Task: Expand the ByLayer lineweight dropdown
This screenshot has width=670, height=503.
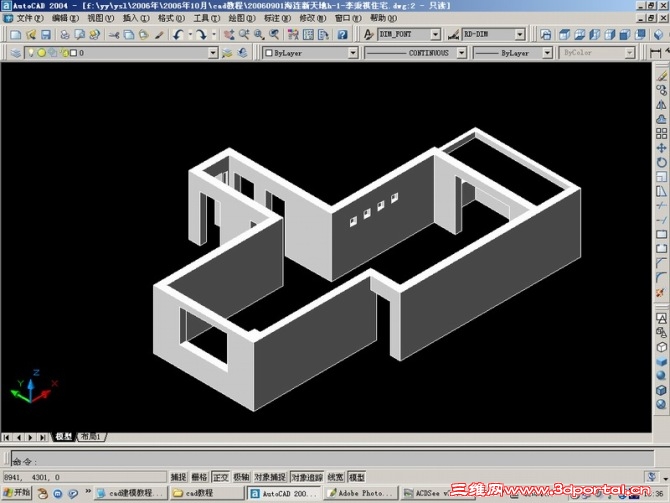Action: (x=547, y=53)
